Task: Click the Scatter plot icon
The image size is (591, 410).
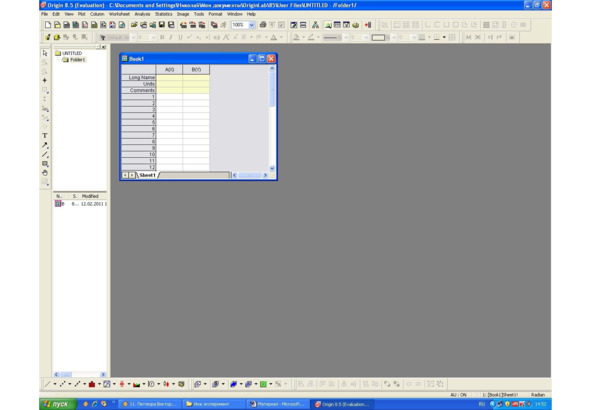Action: click(62, 384)
